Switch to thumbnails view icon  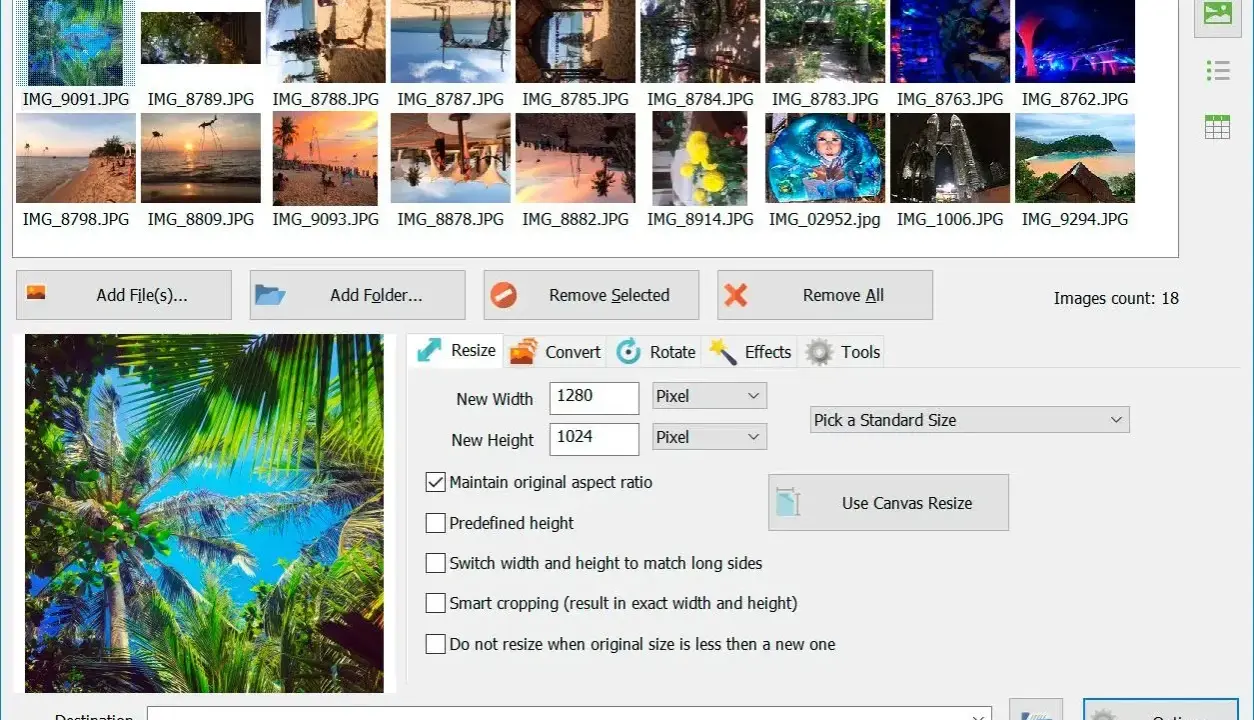[1217, 14]
